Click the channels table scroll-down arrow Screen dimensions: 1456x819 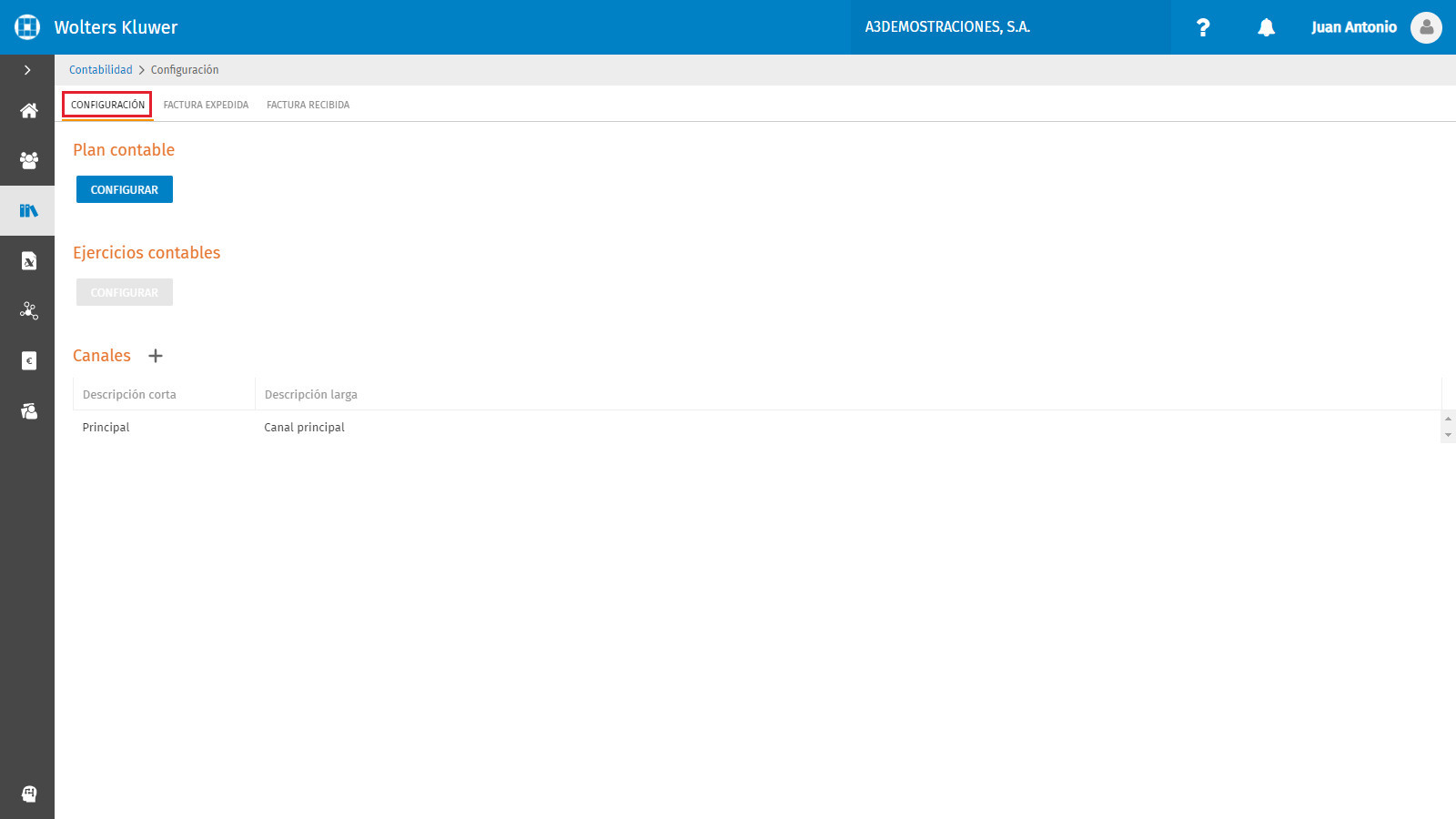[1449, 436]
